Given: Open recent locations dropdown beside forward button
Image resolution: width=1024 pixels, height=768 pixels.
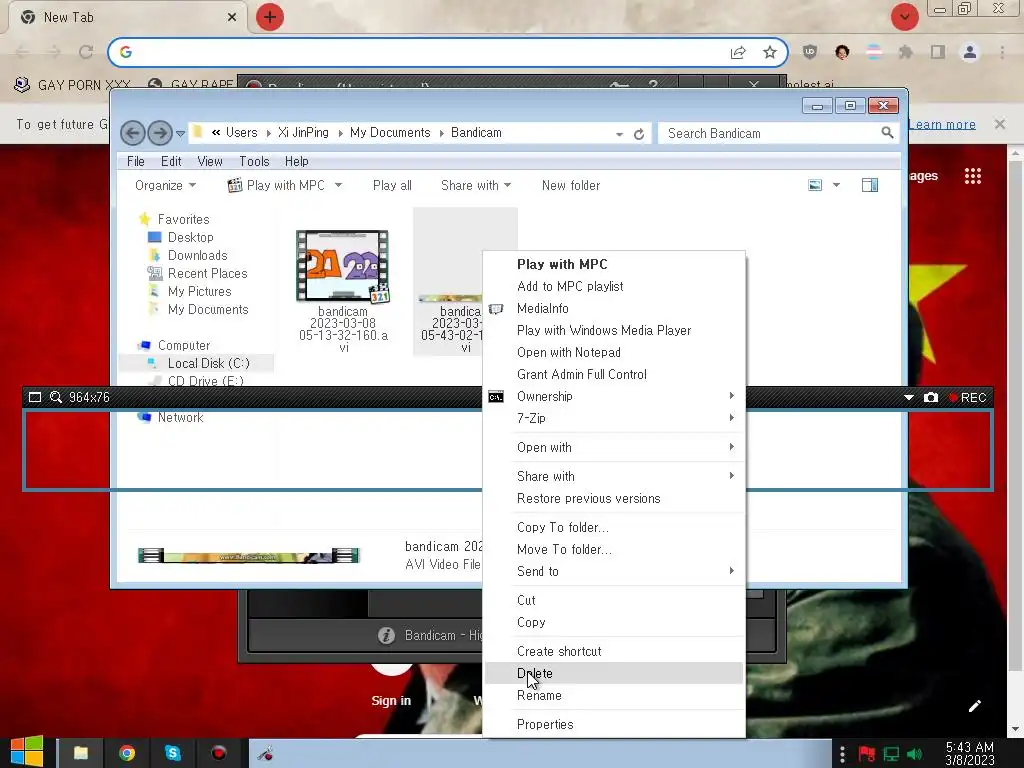Looking at the screenshot, I should [x=180, y=134].
